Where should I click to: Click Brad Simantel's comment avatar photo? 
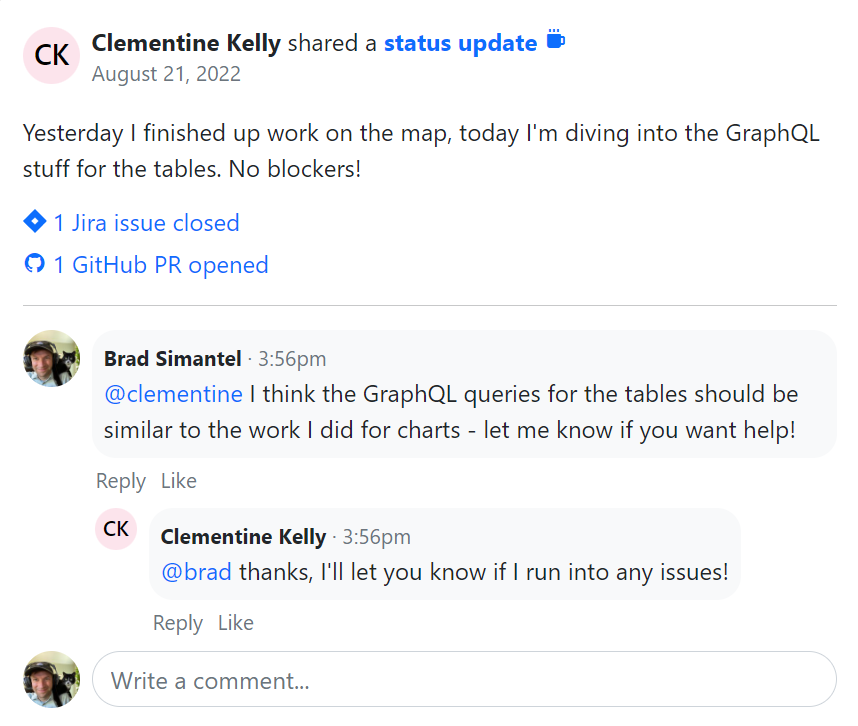pyautogui.click(x=52, y=358)
